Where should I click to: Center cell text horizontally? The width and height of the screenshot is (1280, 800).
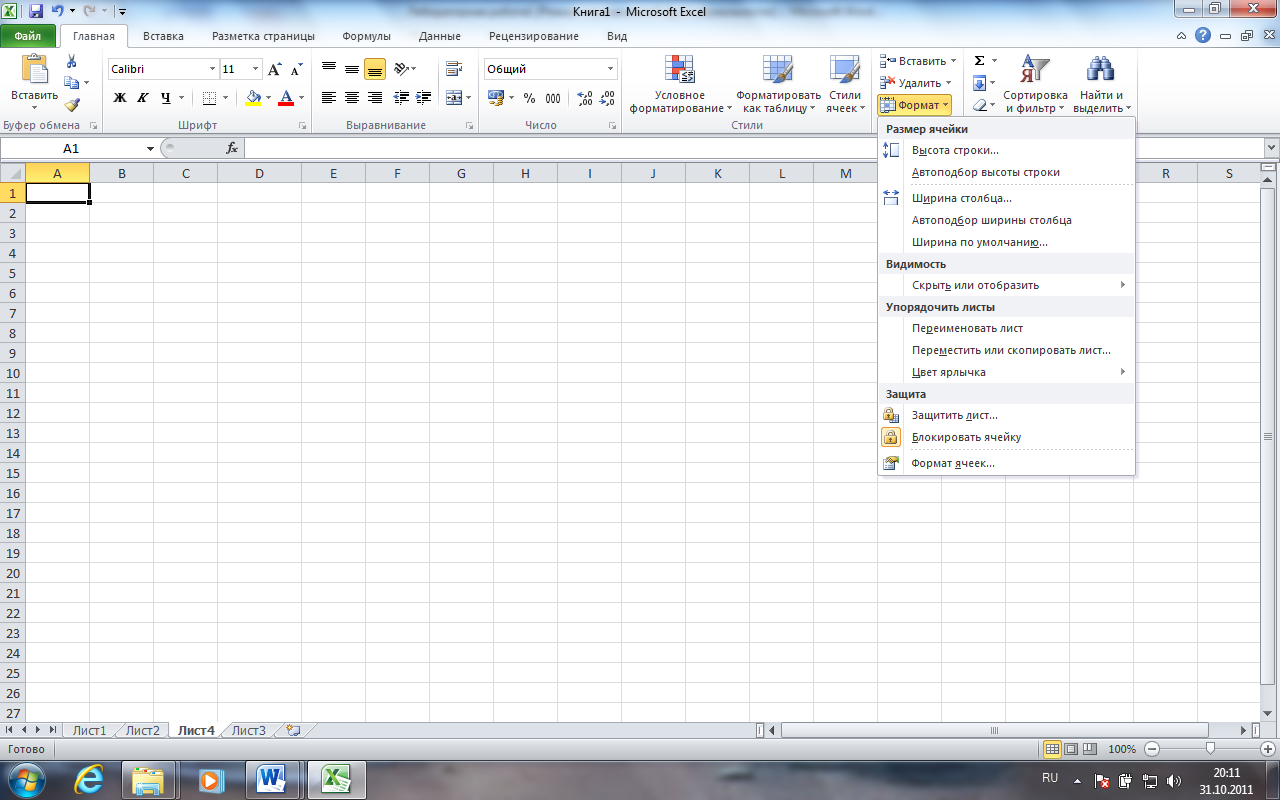click(352, 98)
